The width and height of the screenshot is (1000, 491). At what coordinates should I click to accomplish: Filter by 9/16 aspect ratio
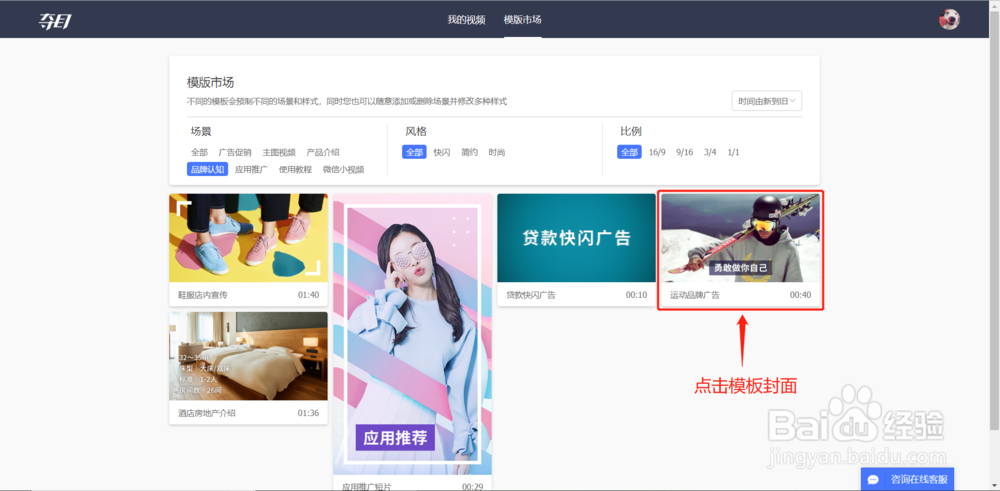tap(684, 152)
